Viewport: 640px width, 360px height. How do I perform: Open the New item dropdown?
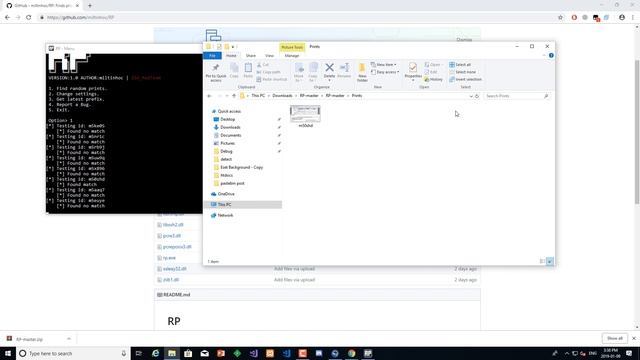[x=384, y=64]
